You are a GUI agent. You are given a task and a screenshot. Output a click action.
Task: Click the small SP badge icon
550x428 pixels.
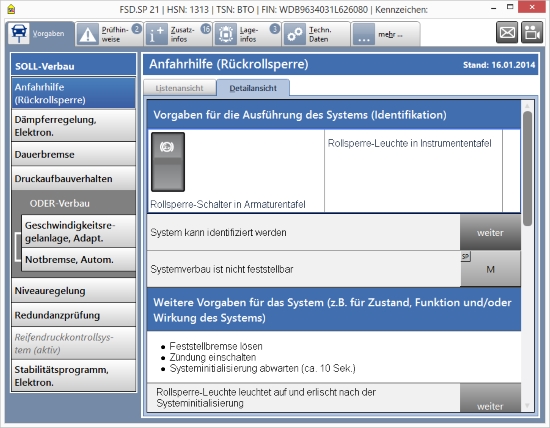point(465,256)
